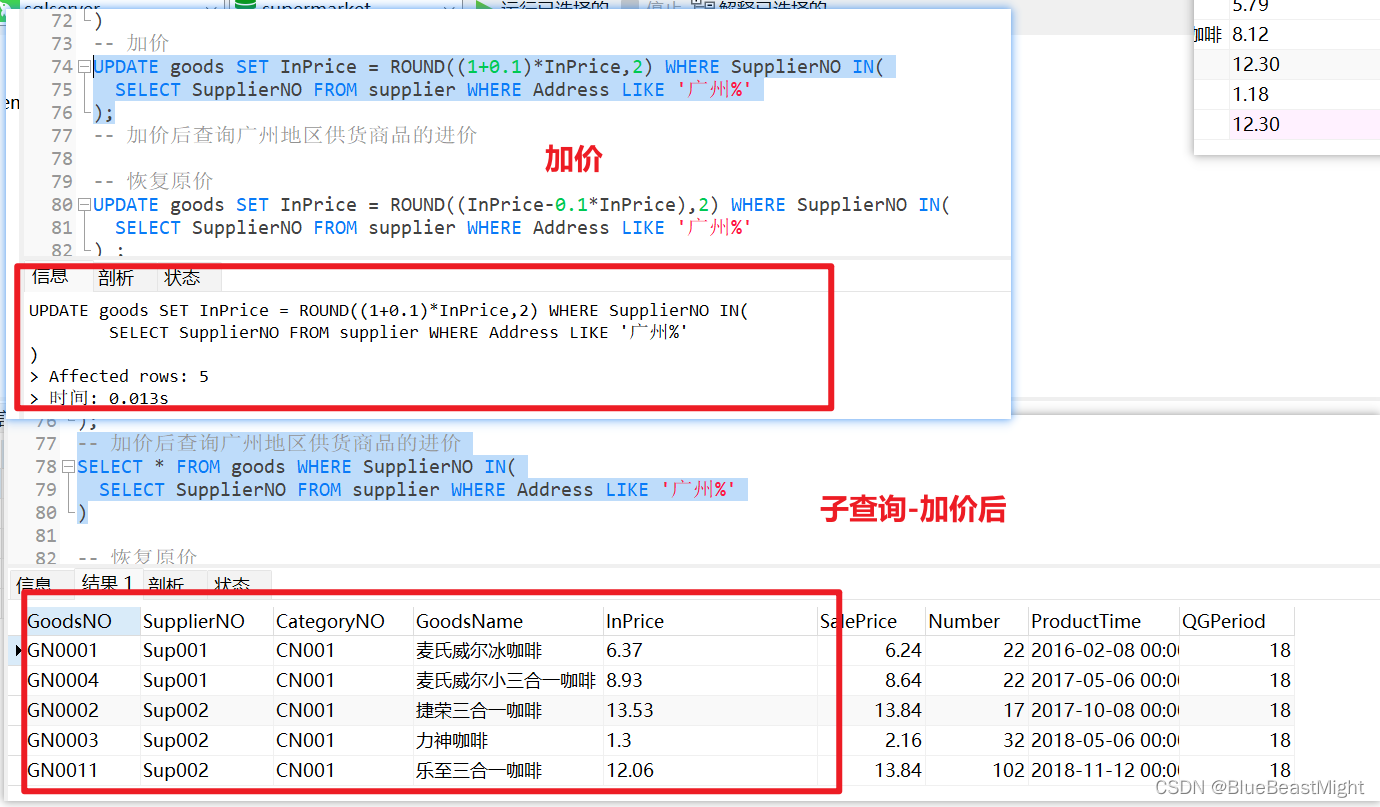The height and width of the screenshot is (807, 1380).
Task: Open the 状态 tab beside 结果 1's 剖析
Action: [x=232, y=585]
